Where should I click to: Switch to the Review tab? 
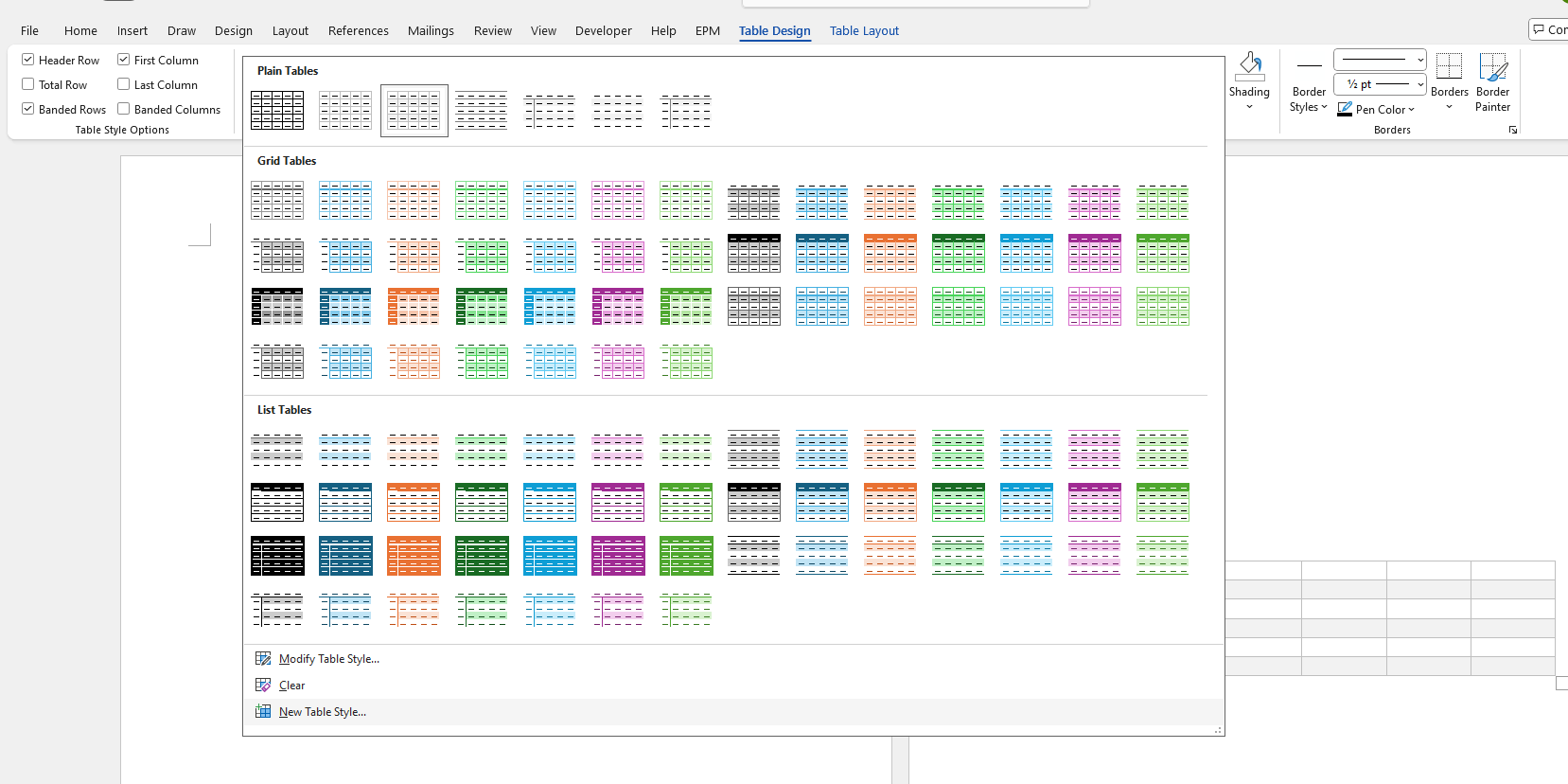(493, 30)
